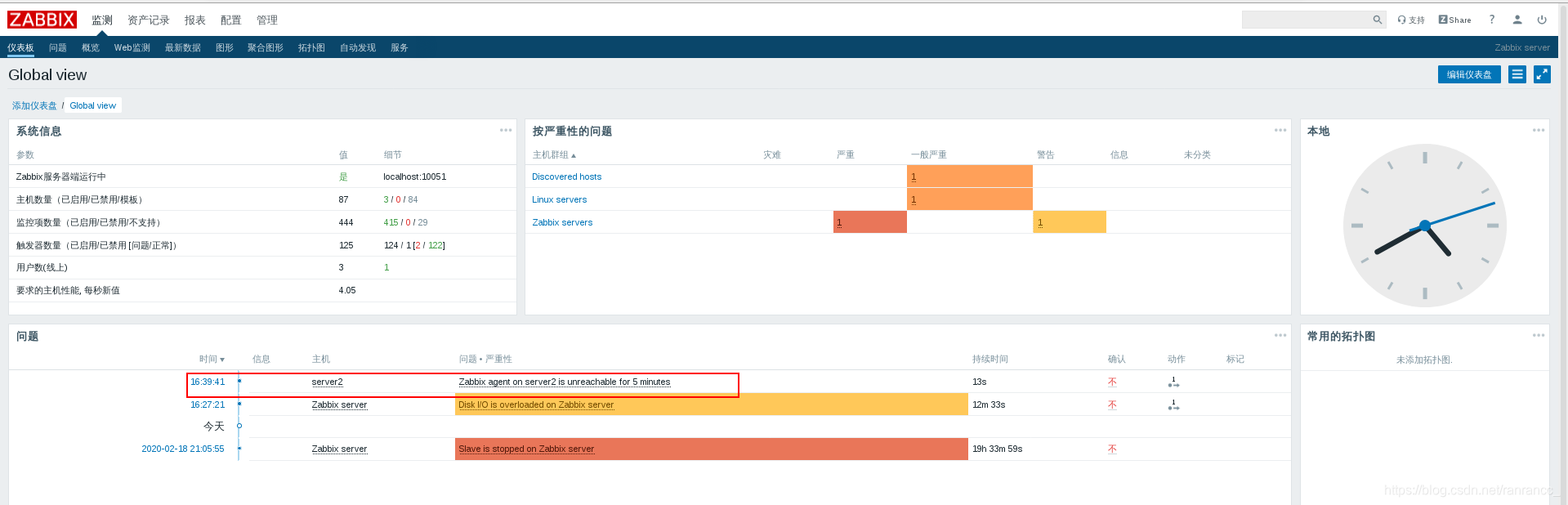Screen dimensions: 1568x505
Task: Click the 编辑仪表盘 button
Action: point(1469,74)
